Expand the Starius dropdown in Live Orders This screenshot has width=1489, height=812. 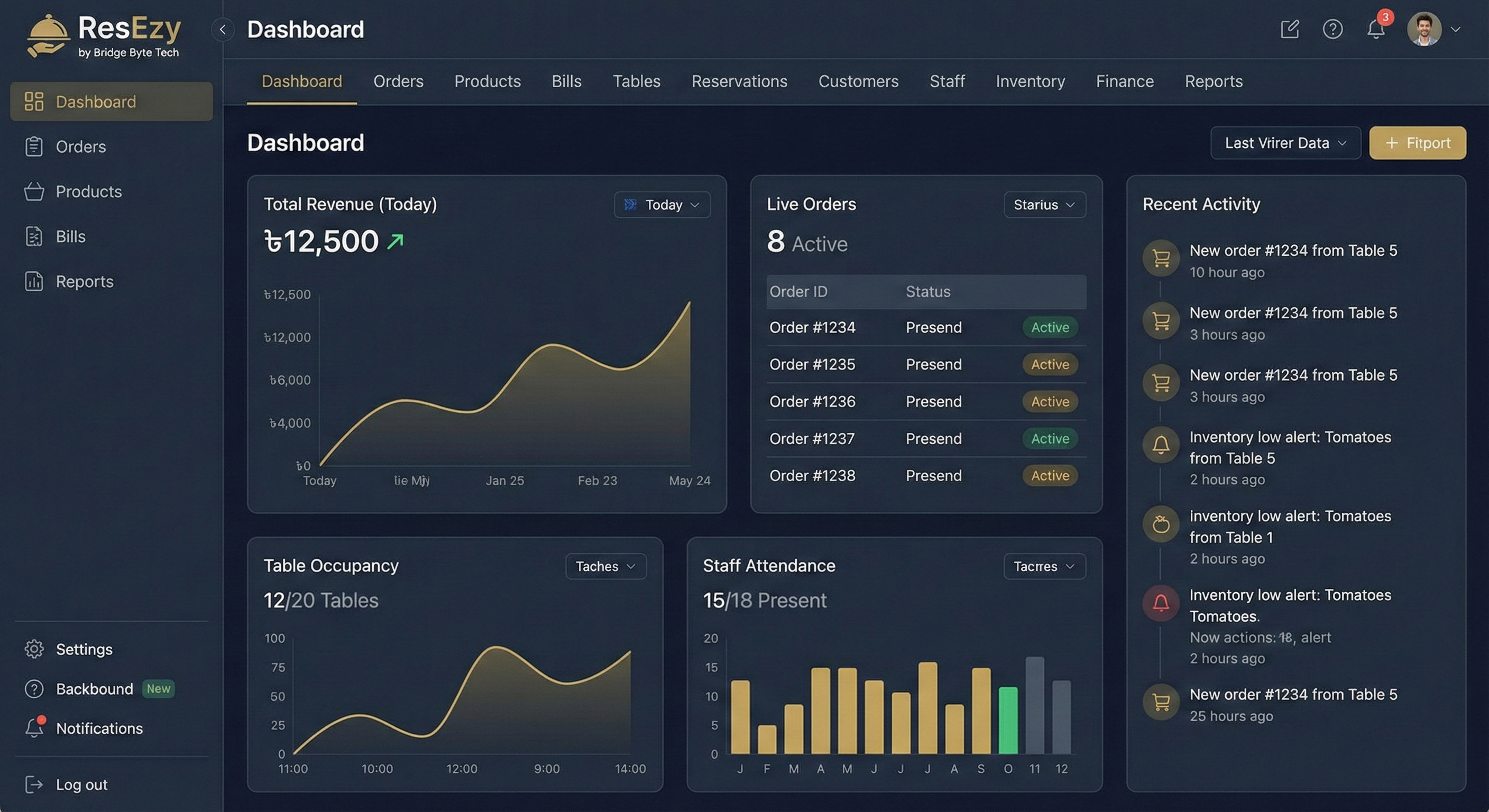tap(1044, 205)
